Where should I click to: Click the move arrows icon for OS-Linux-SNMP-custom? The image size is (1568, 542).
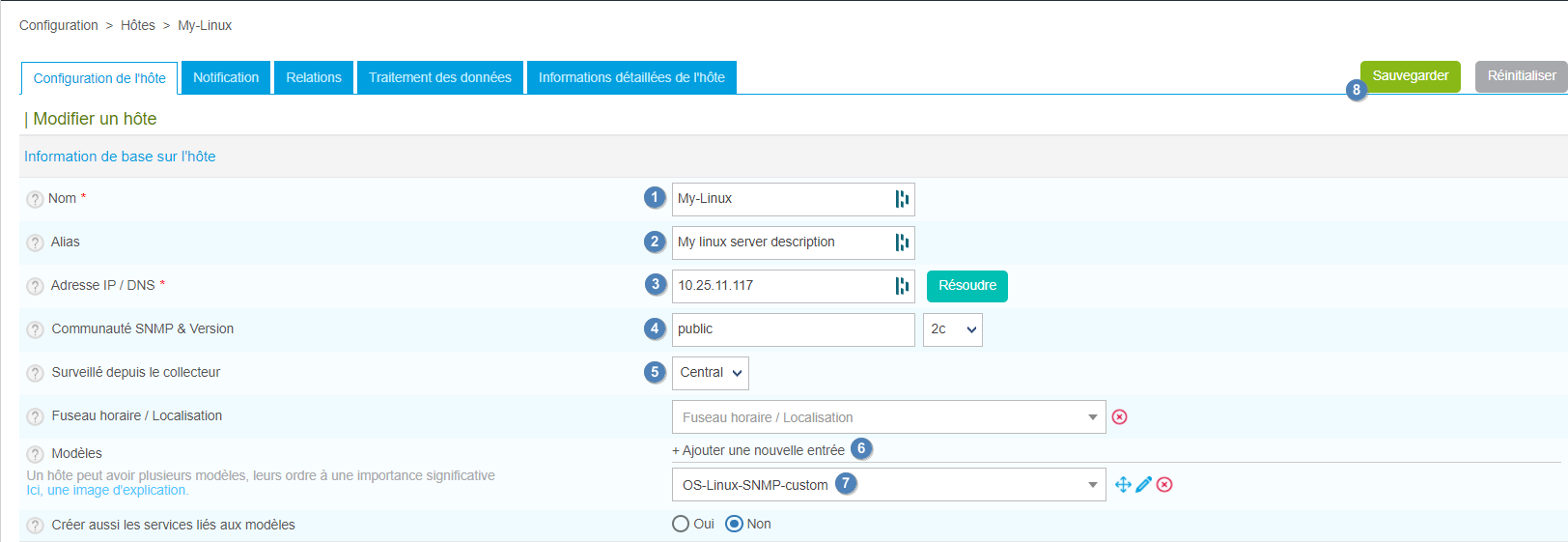click(1123, 485)
